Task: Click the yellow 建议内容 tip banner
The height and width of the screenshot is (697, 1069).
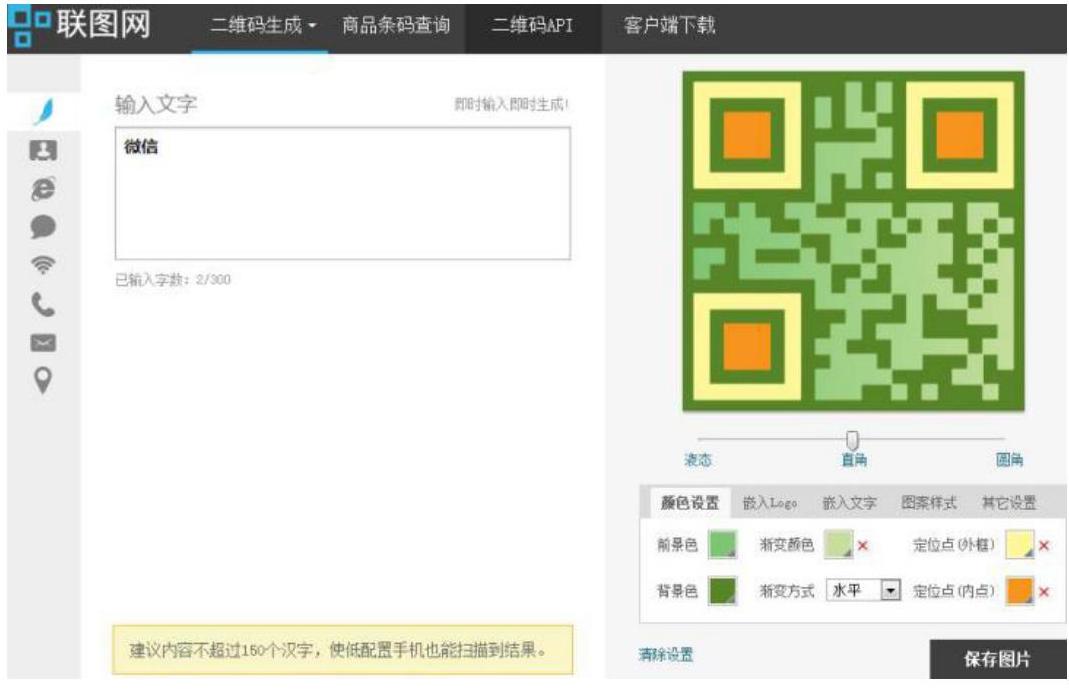Action: coord(343,650)
